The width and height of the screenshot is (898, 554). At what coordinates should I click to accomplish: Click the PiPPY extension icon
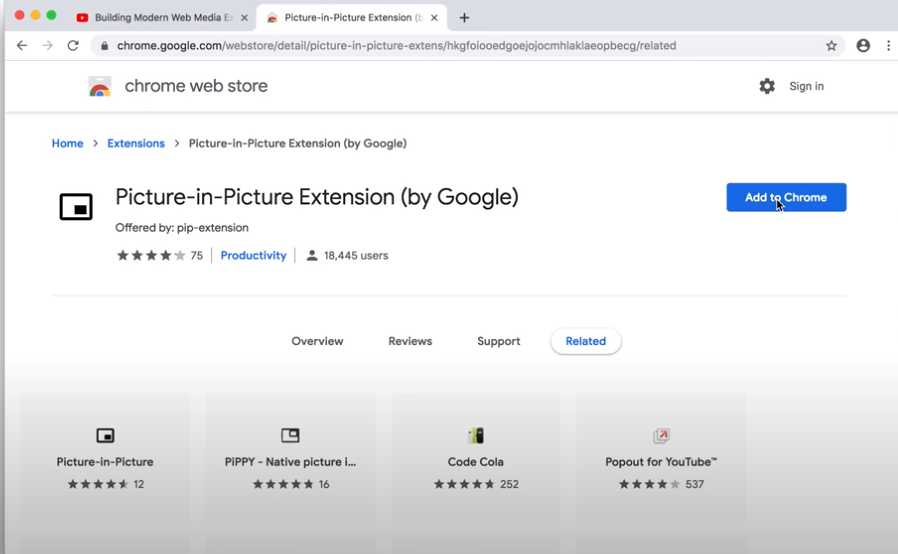pos(290,435)
